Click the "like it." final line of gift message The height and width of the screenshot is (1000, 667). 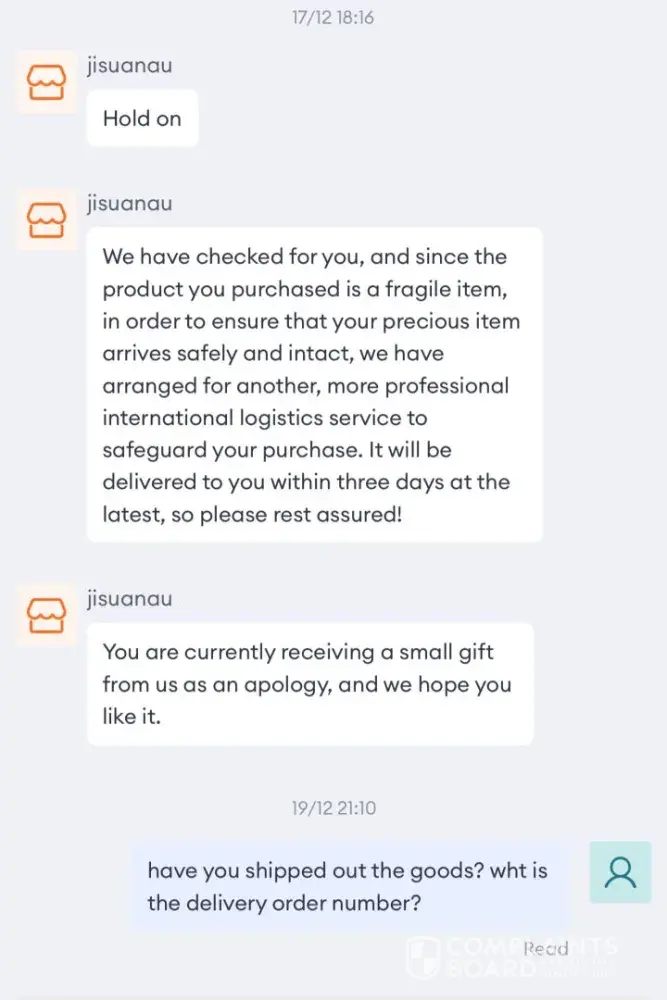(130, 717)
